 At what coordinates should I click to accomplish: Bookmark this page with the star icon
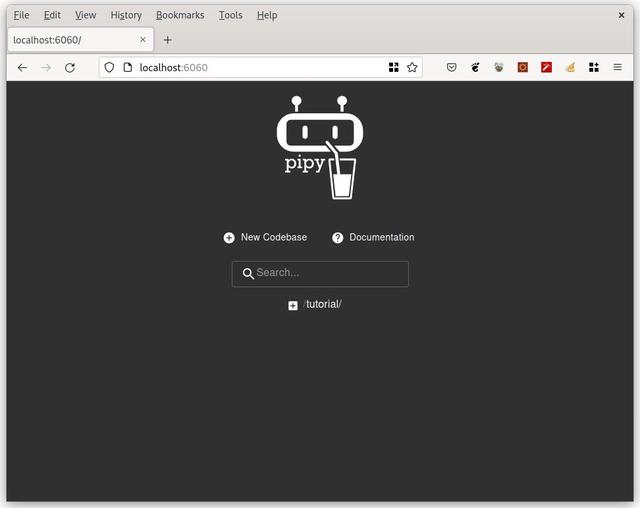pyautogui.click(x=412, y=67)
